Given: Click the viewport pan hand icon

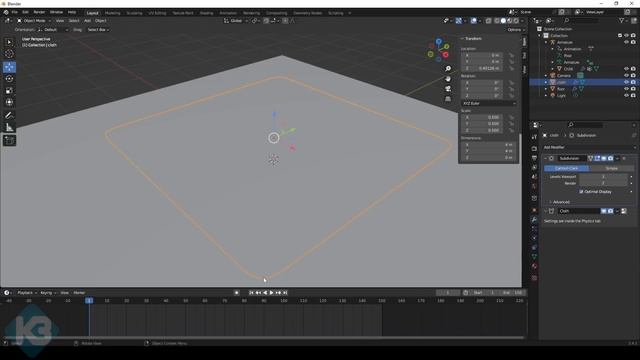Looking at the screenshot, I should (448, 79).
